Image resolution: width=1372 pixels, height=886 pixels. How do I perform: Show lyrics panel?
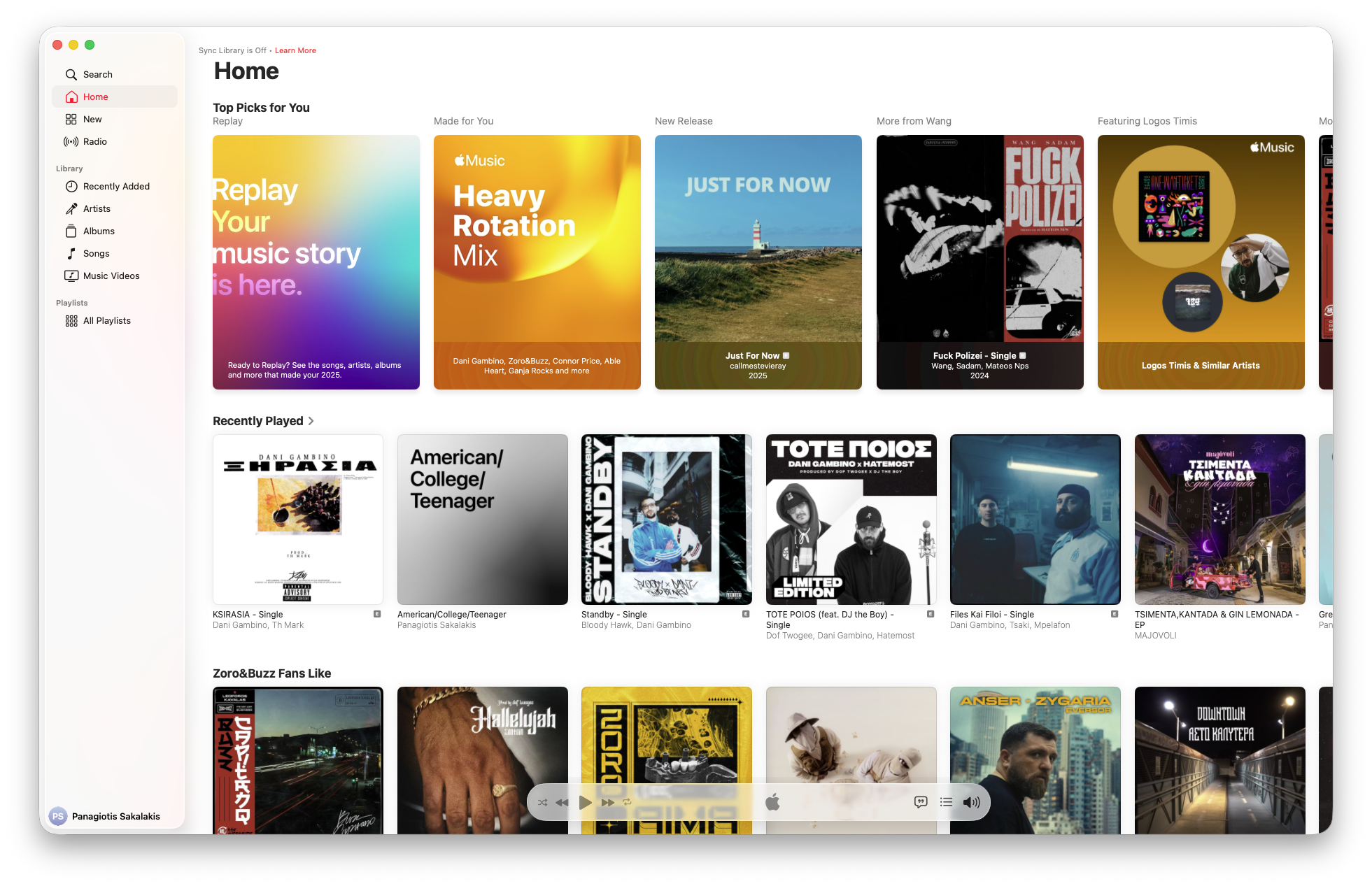tap(920, 802)
